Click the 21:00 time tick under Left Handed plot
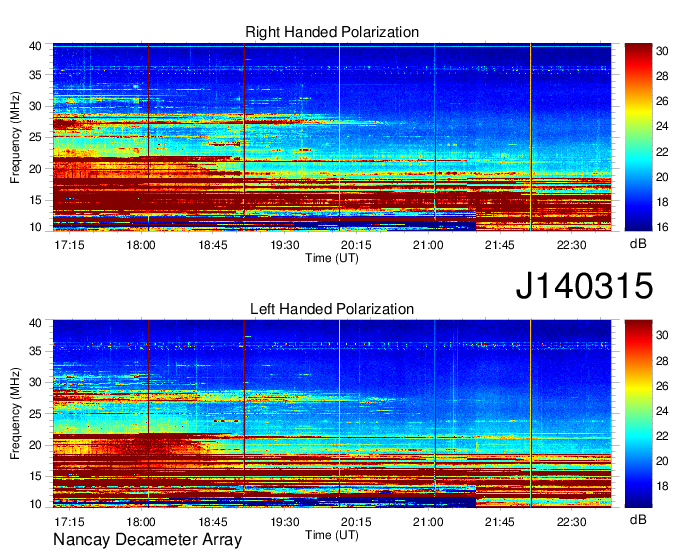Image resolution: width=680 pixels, height=552 pixels. click(428, 522)
